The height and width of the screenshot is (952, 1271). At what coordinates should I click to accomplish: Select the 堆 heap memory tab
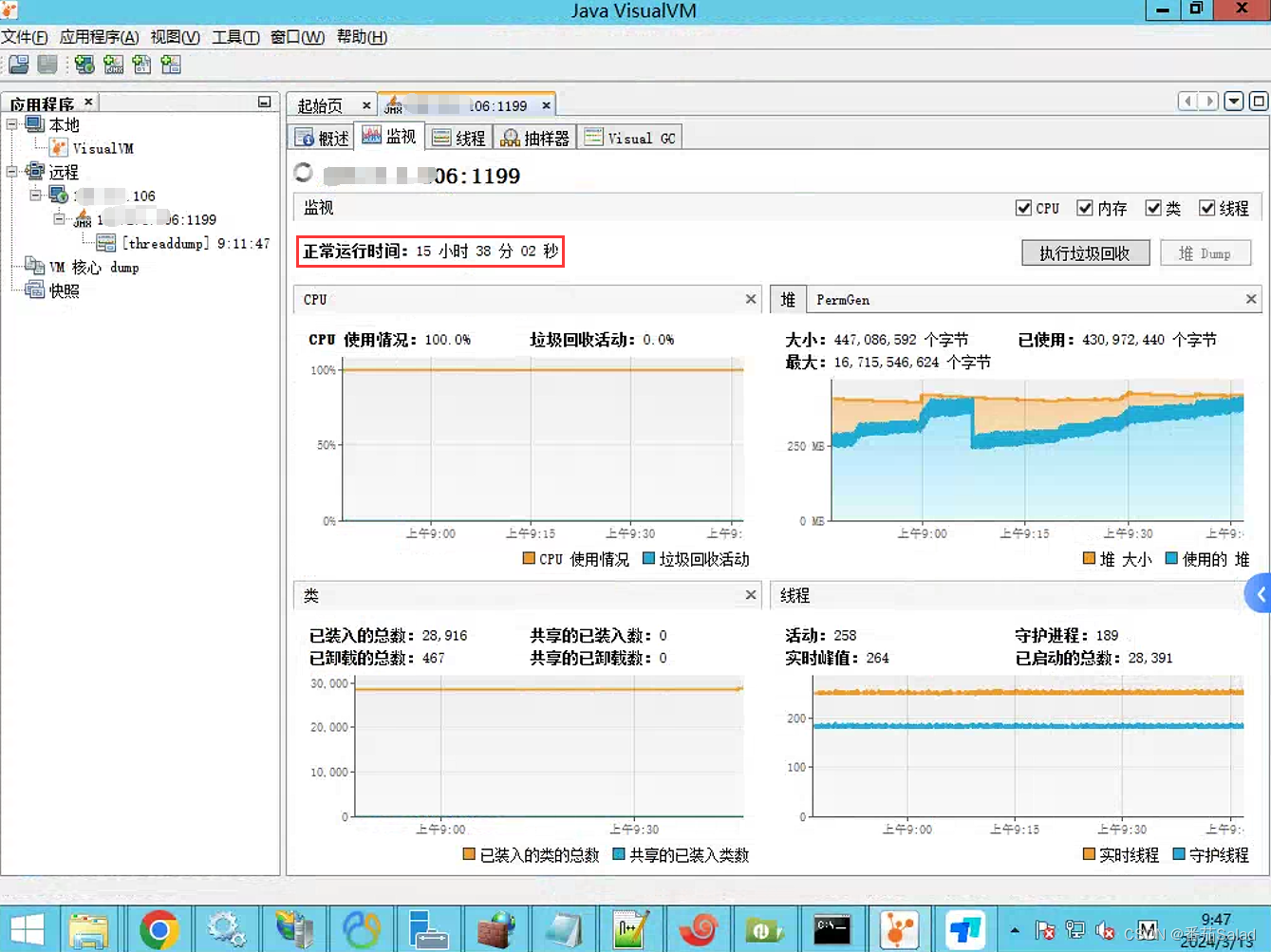pos(788,299)
